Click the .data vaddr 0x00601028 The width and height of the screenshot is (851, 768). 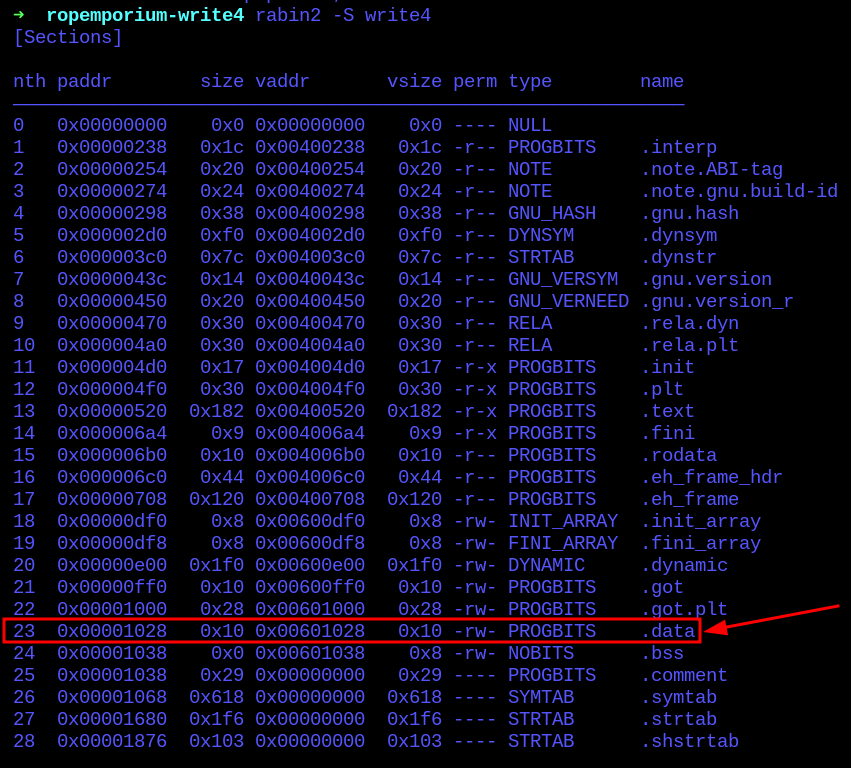310,632
